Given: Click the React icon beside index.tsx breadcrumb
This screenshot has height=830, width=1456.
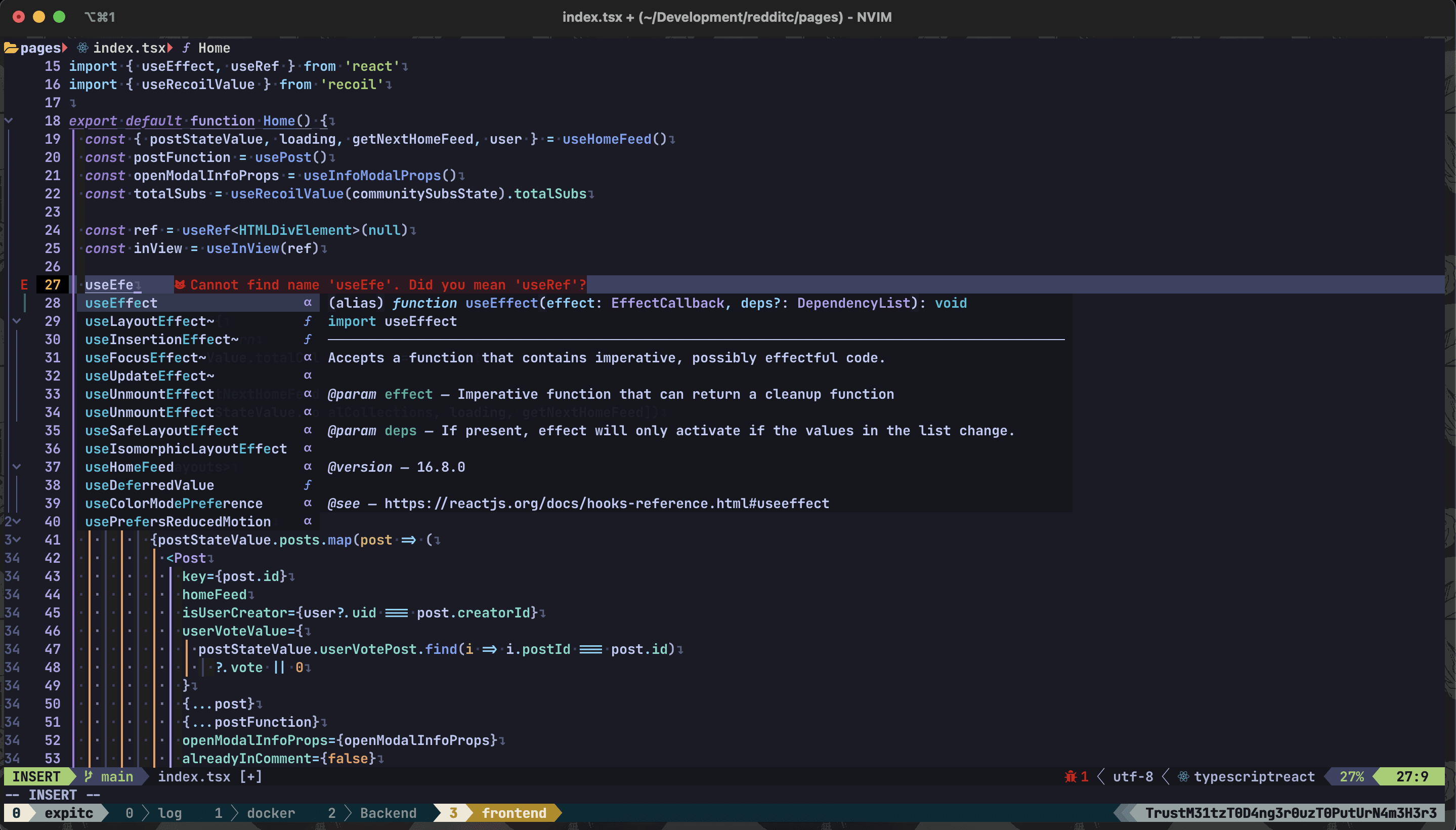Looking at the screenshot, I should click(82, 48).
